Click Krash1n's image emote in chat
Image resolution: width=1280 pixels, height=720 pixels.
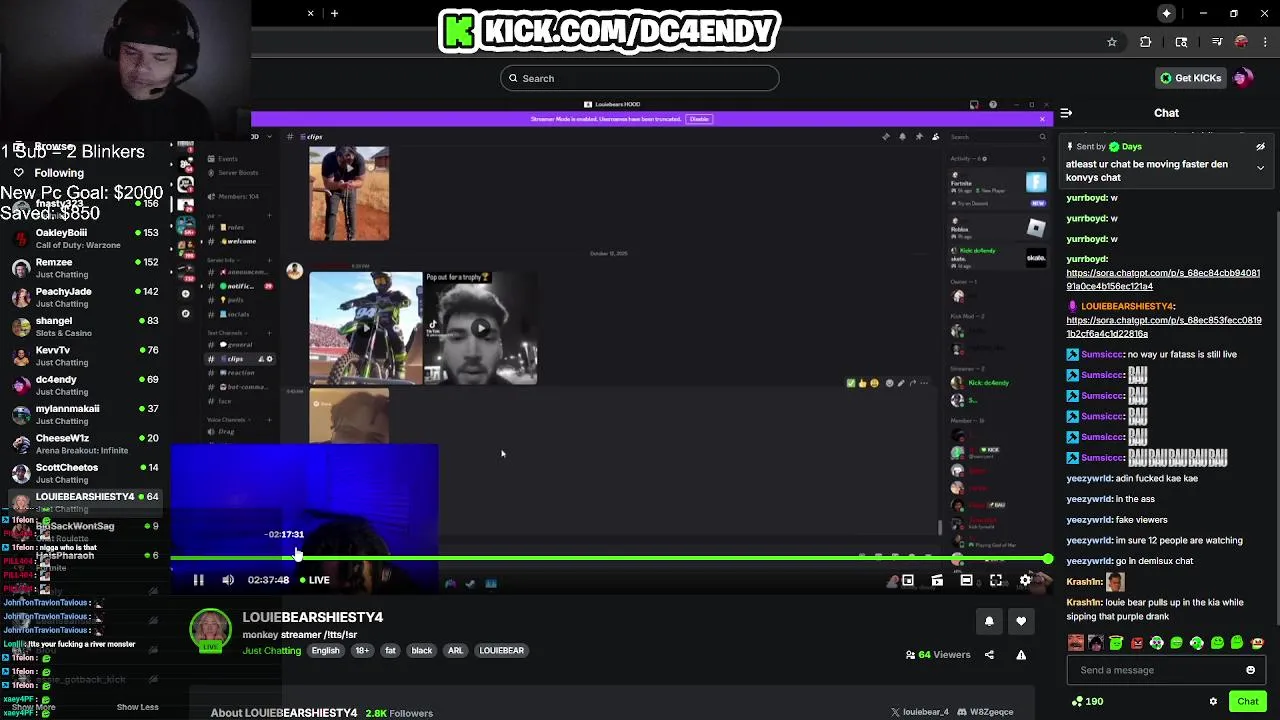coord(1115,581)
